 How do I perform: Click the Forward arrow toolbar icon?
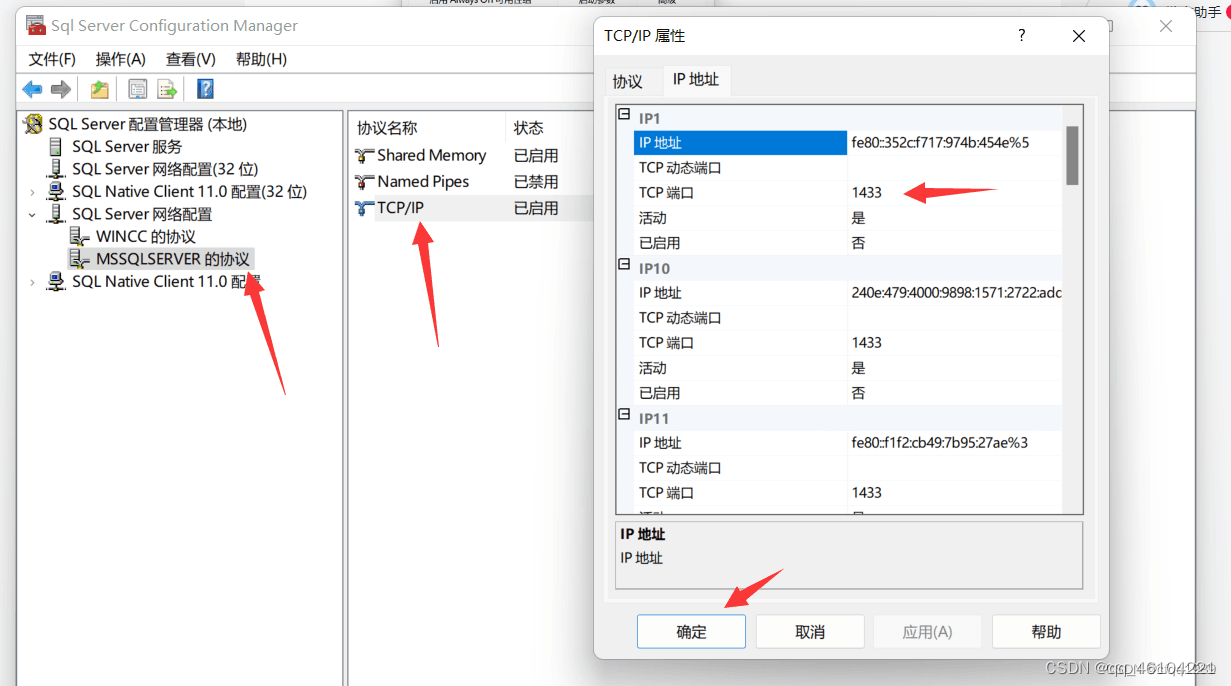(x=61, y=90)
